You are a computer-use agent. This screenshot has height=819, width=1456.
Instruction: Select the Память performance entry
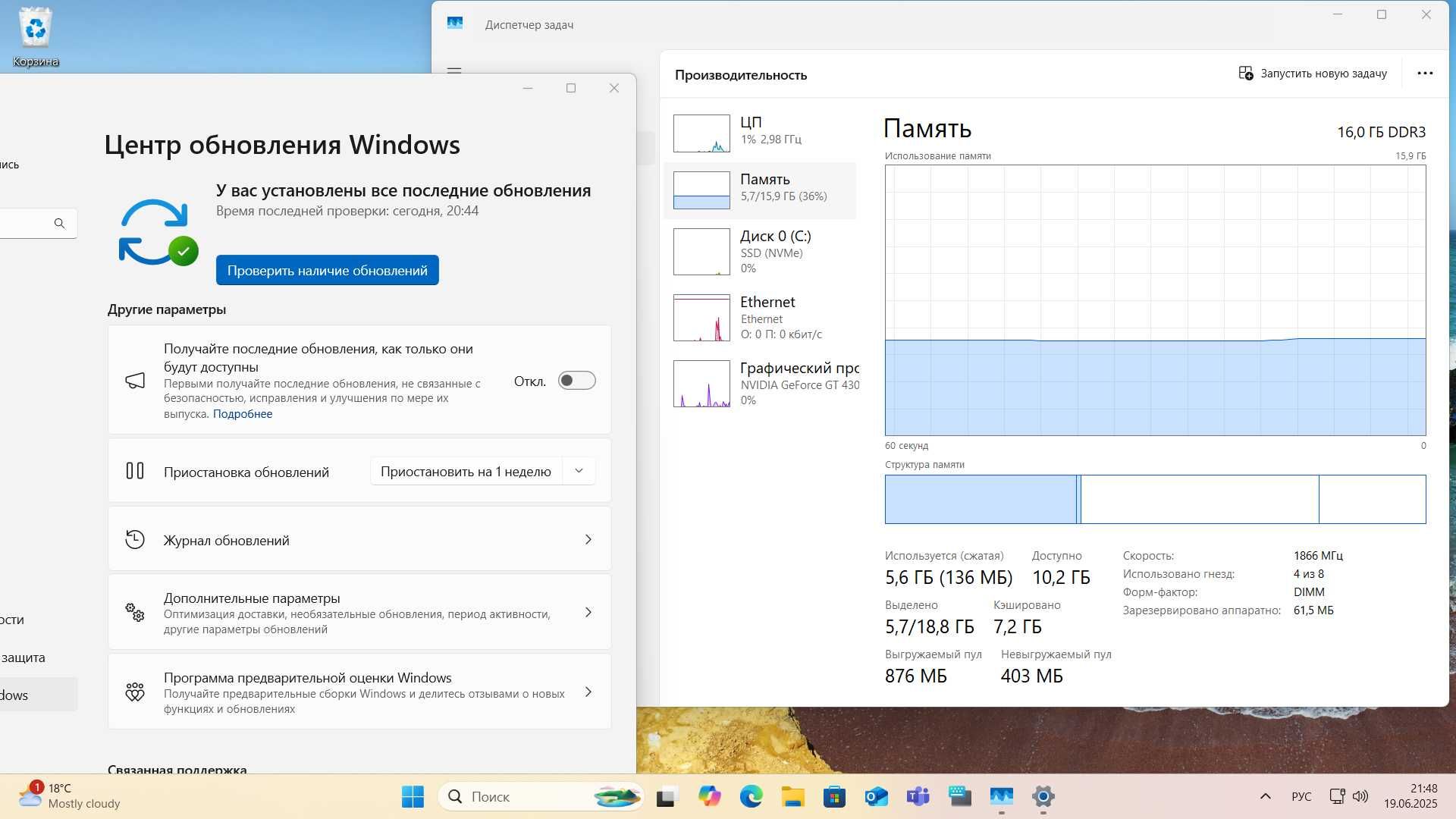click(760, 190)
